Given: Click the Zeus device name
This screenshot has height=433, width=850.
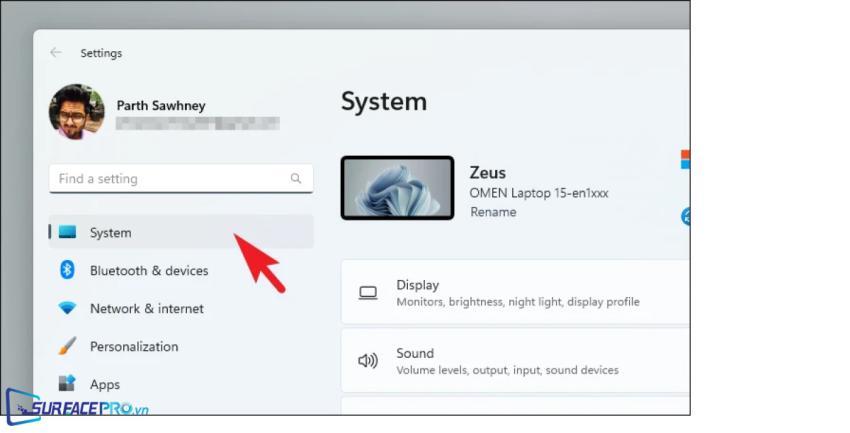Looking at the screenshot, I should 487,172.
